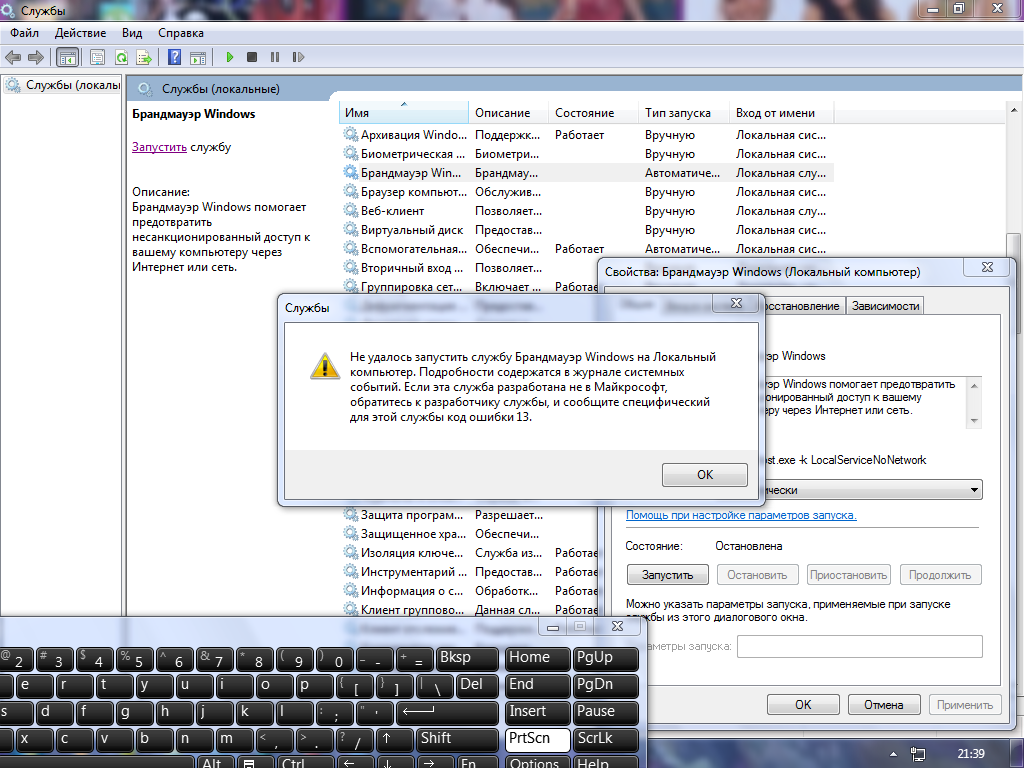Open the Properties toolbar icon
This screenshot has width=1024, height=768.
click(98, 57)
